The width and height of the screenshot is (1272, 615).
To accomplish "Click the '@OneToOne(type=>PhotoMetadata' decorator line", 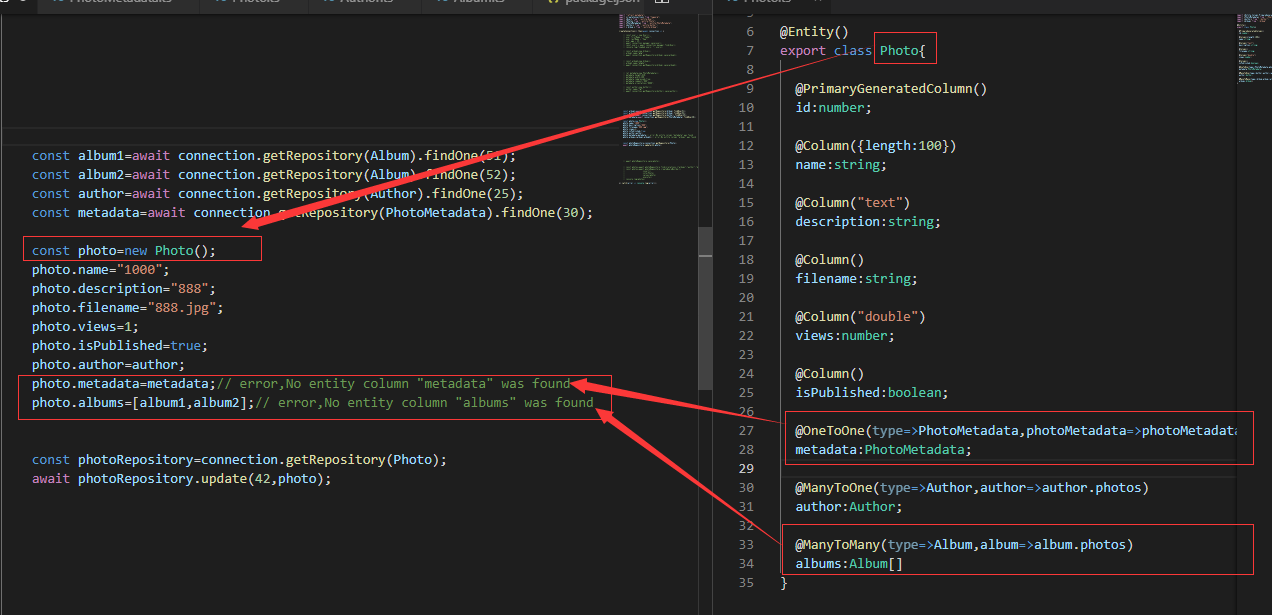I will pos(1016,430).
